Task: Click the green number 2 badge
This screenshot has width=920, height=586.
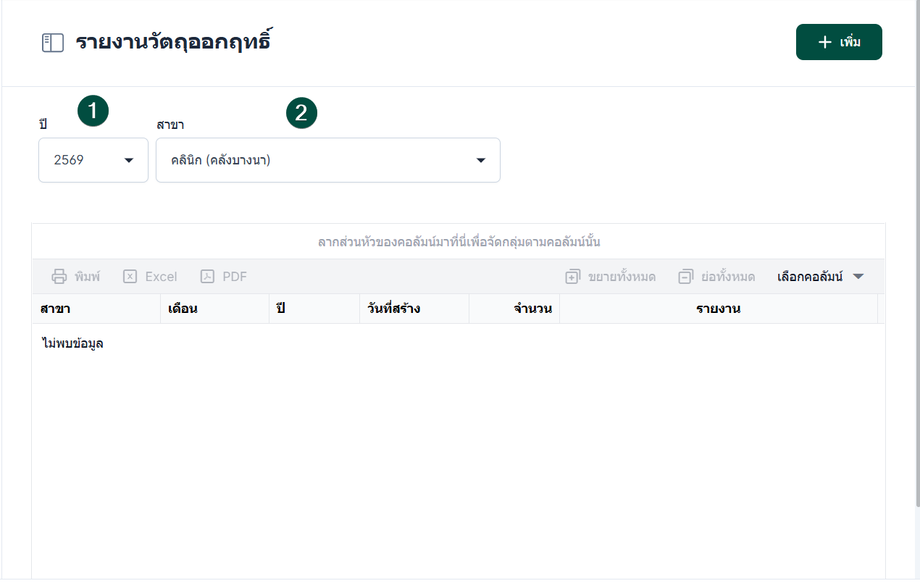Action: (x=301, y=113)
